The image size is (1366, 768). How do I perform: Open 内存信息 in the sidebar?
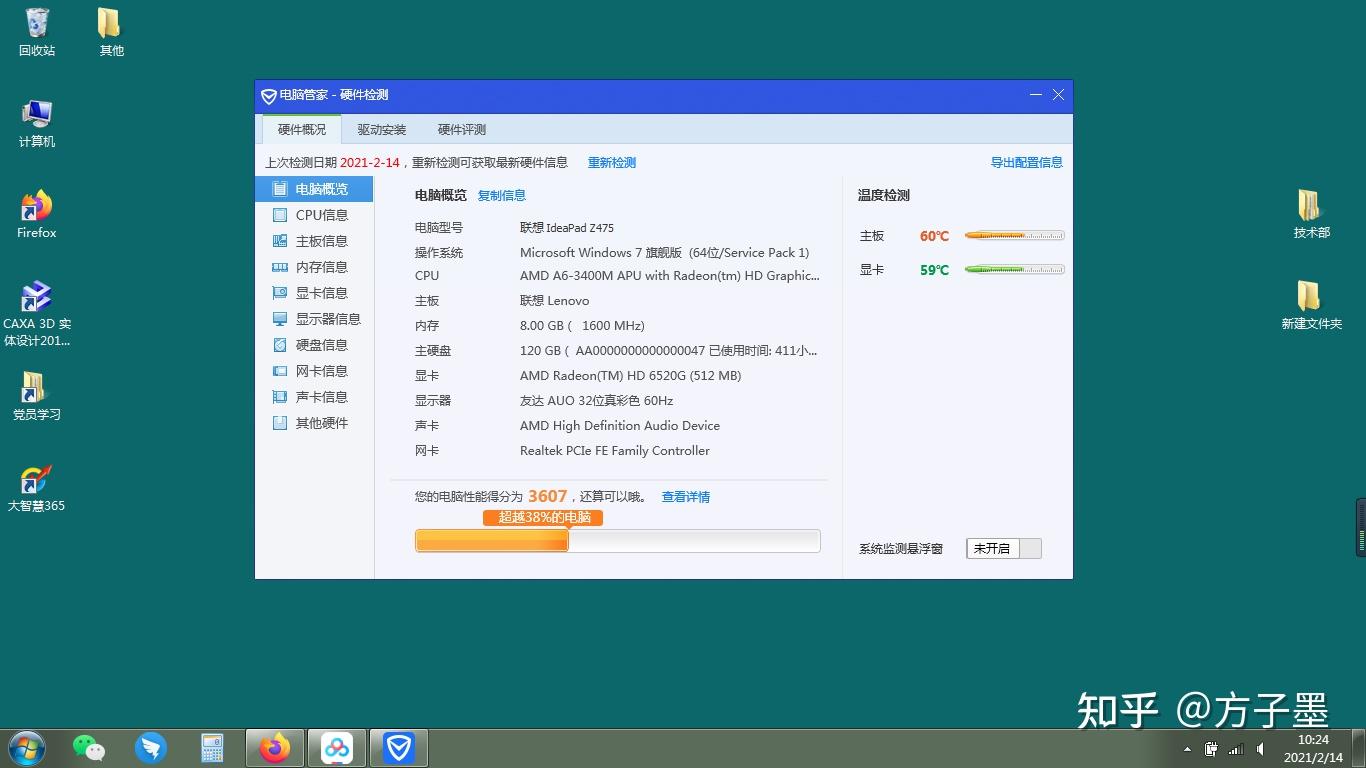point(313,267)
